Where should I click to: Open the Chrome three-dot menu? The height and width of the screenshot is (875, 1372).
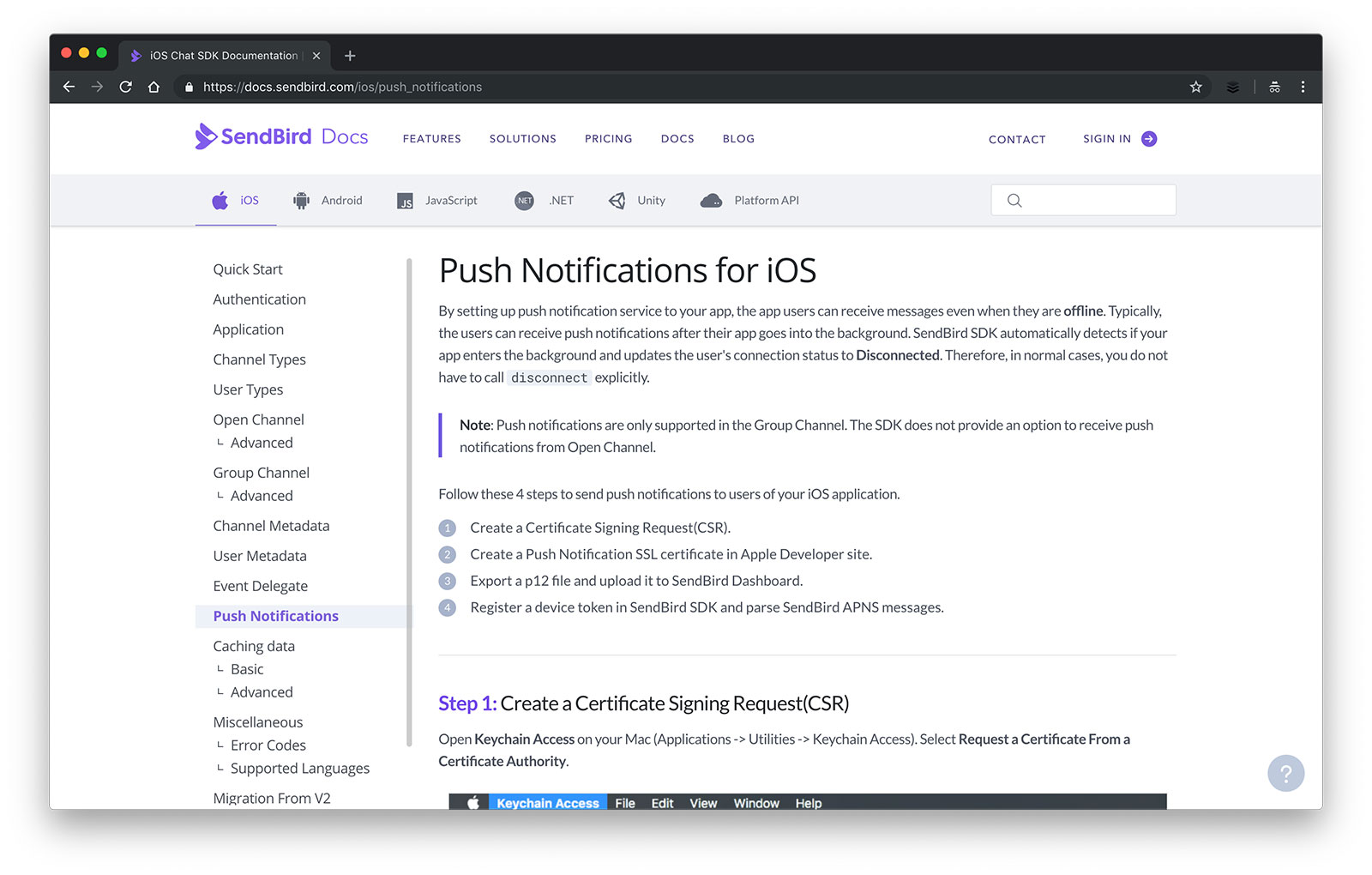coord(1303,87)
